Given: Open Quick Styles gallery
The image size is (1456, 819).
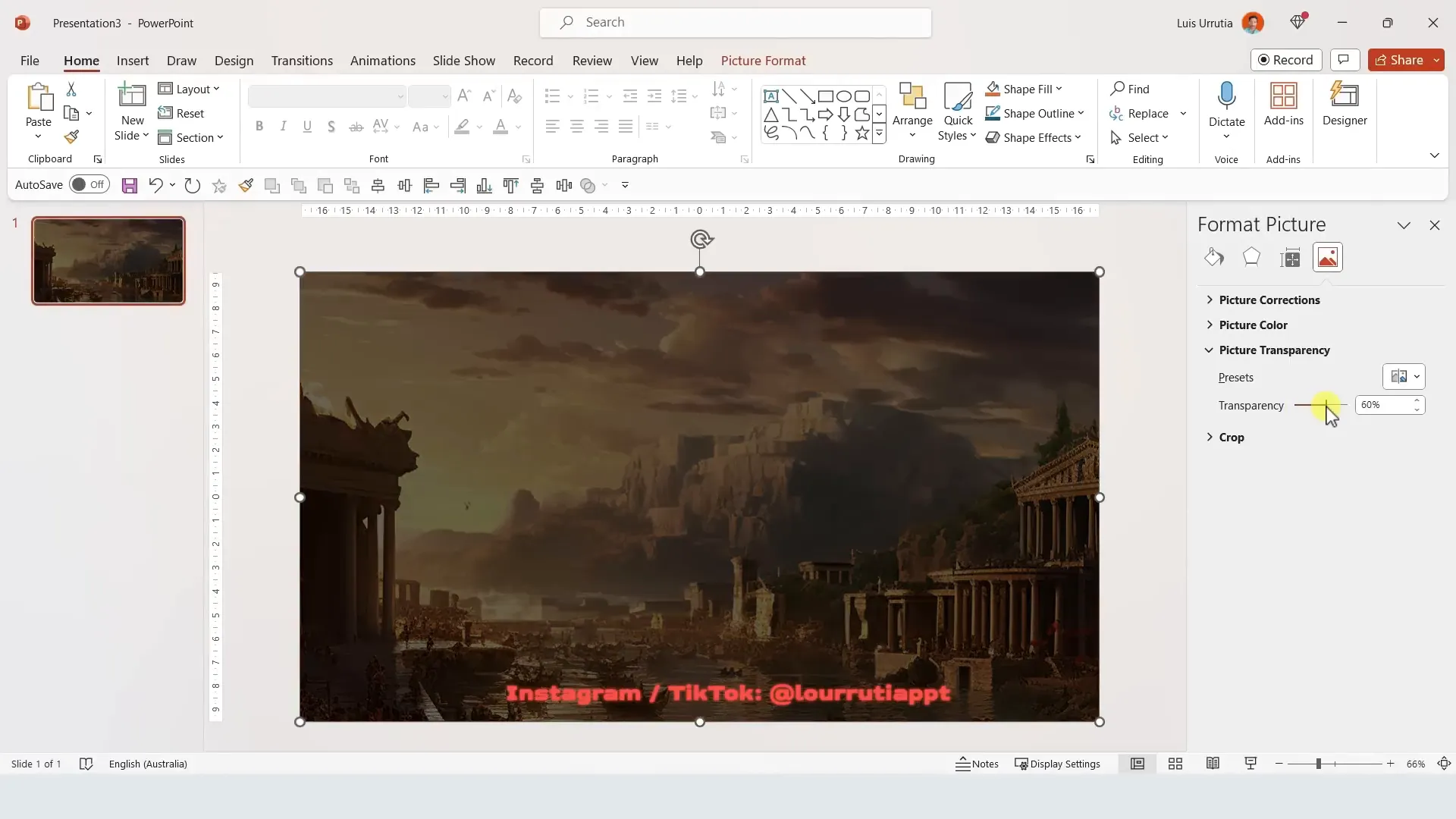Looking at the screenshot, I should [x=958, y=112].
